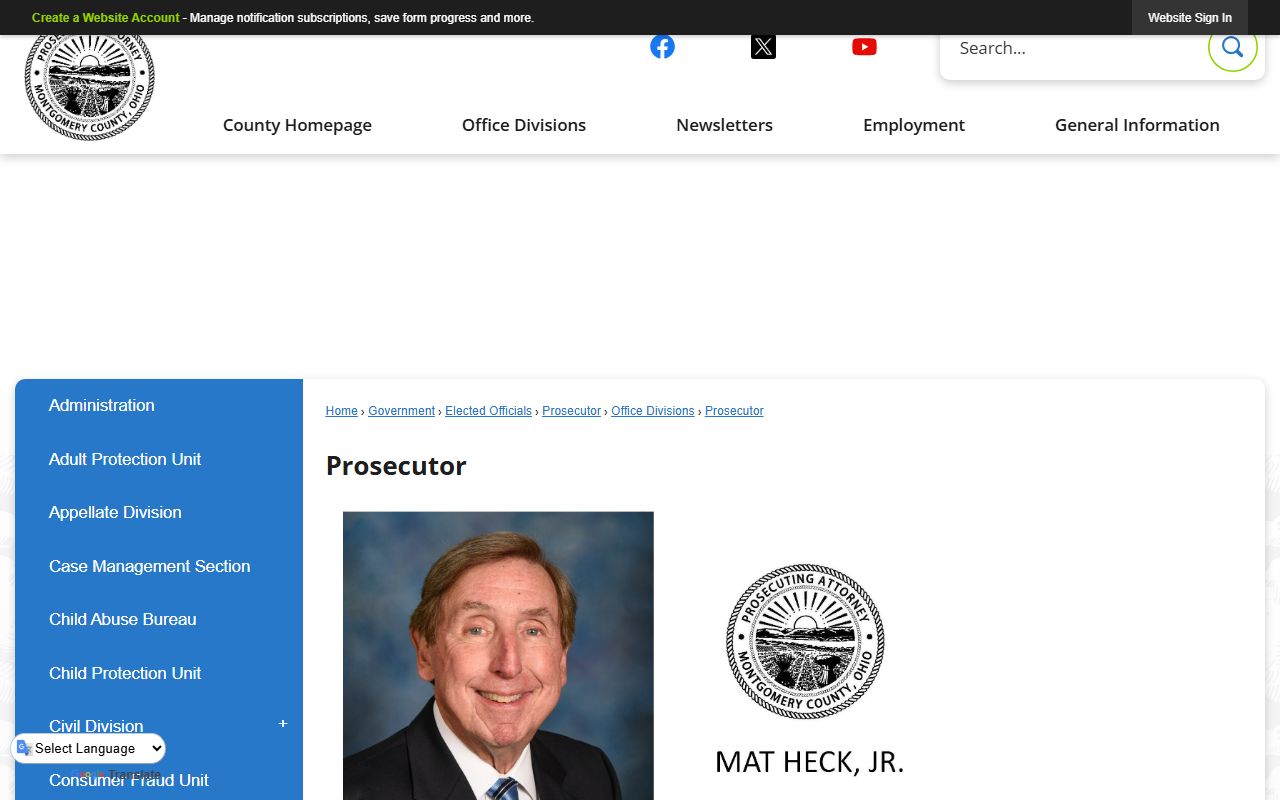Open Child Protection Unit in the sidebar
Image resolution: width=1280 pixels, height=800 pixels.
159,673
